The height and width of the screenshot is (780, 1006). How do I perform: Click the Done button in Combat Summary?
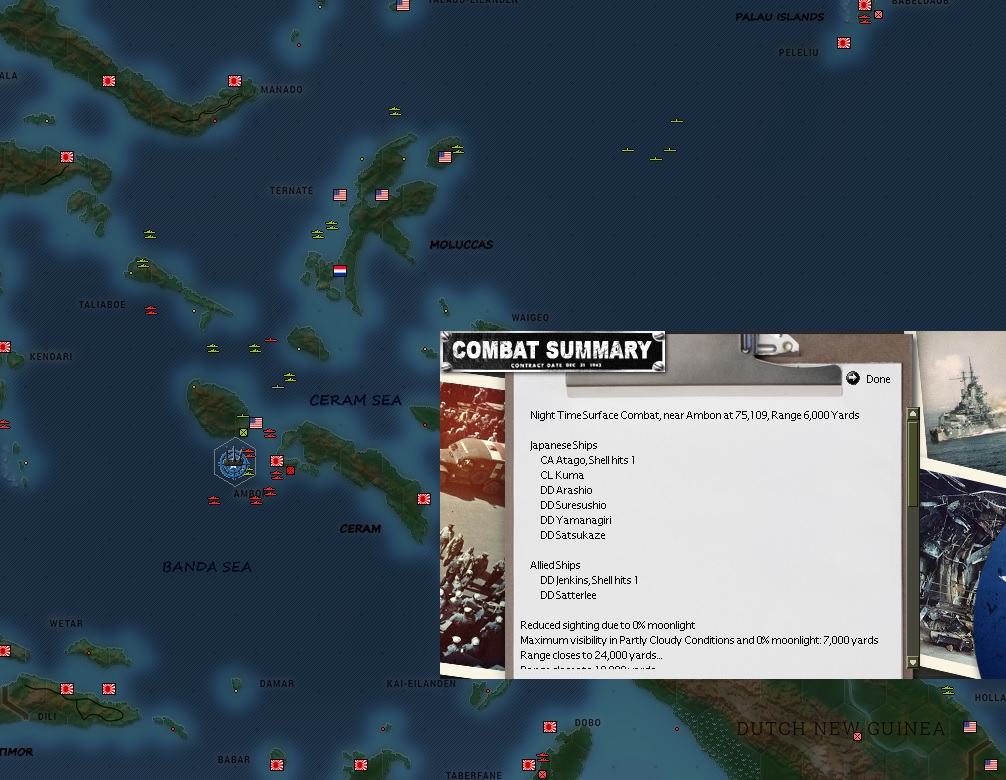pos(868,379)
